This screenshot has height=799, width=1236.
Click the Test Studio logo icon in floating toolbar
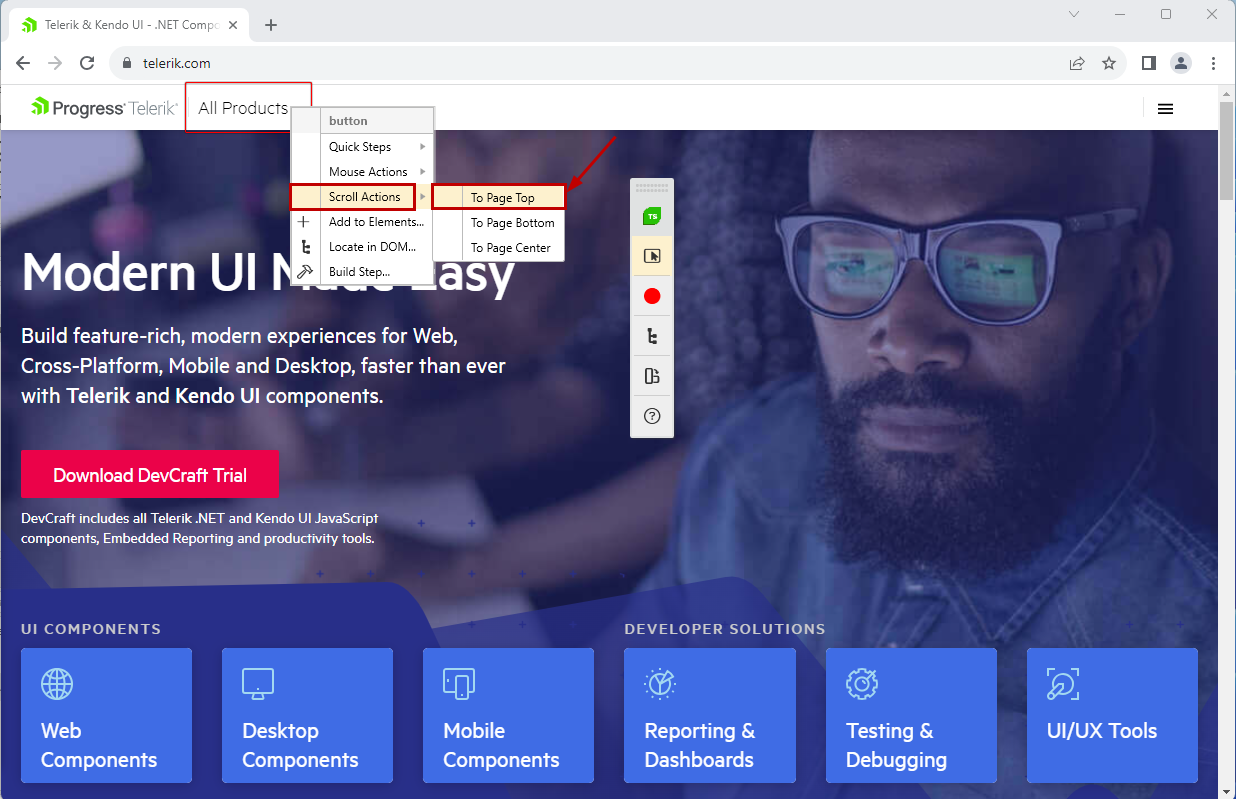[x=652, y=216]
